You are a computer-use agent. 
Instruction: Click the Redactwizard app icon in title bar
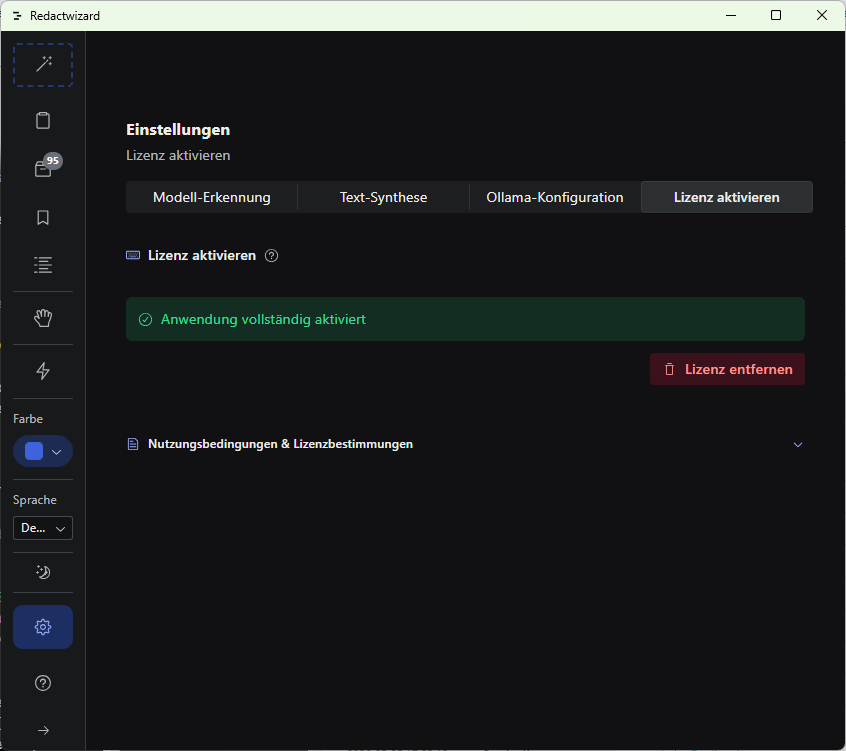(x=17, y=16)
